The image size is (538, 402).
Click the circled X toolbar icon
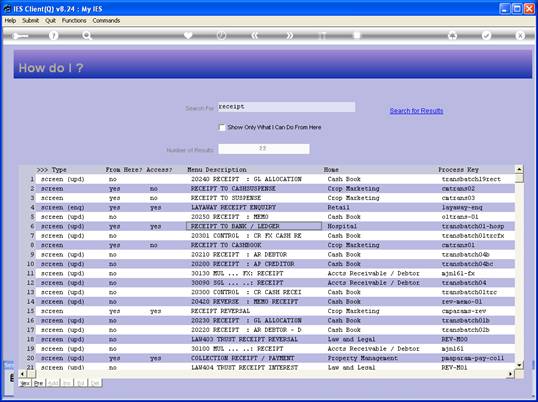(x=520, y=36)
